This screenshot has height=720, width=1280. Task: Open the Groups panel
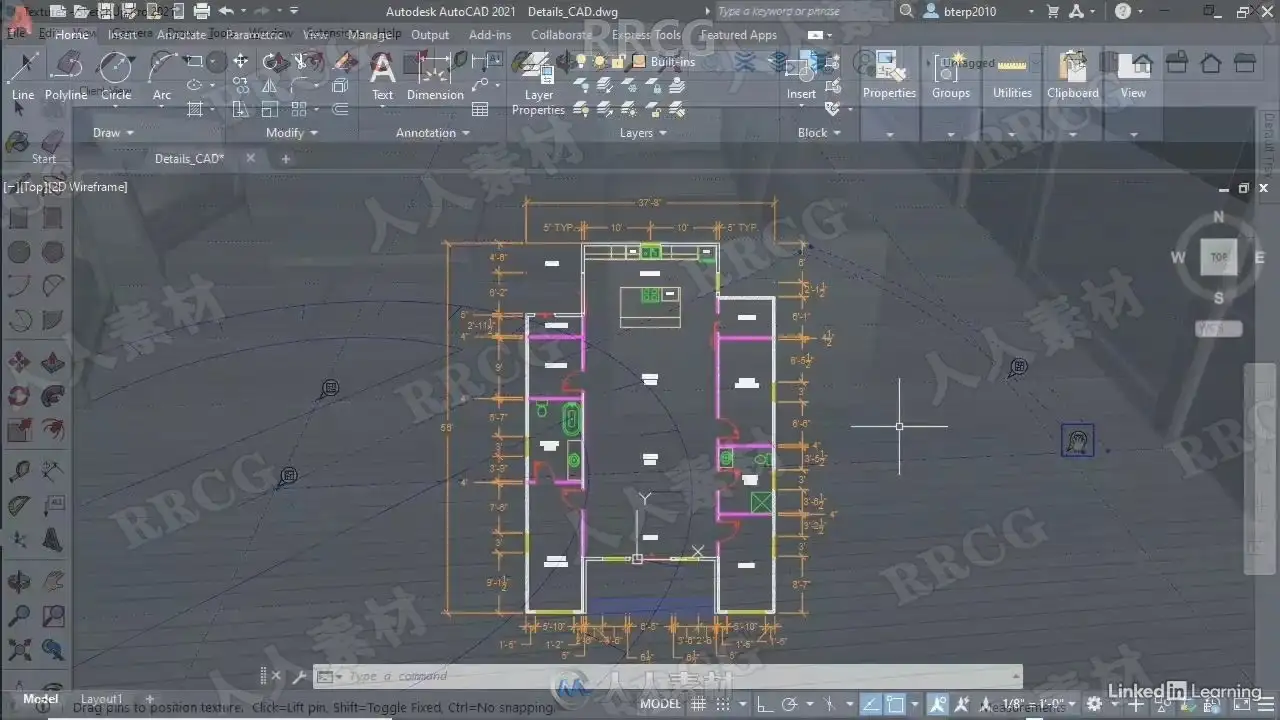951,75
